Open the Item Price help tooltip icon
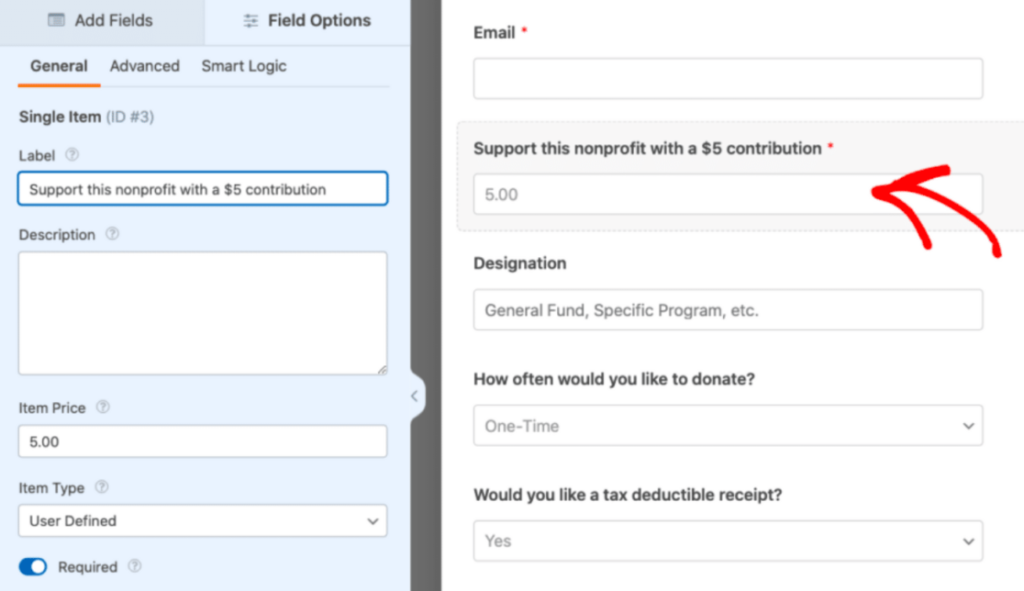The image size is (1024, 591). click(x=101, y=408)
